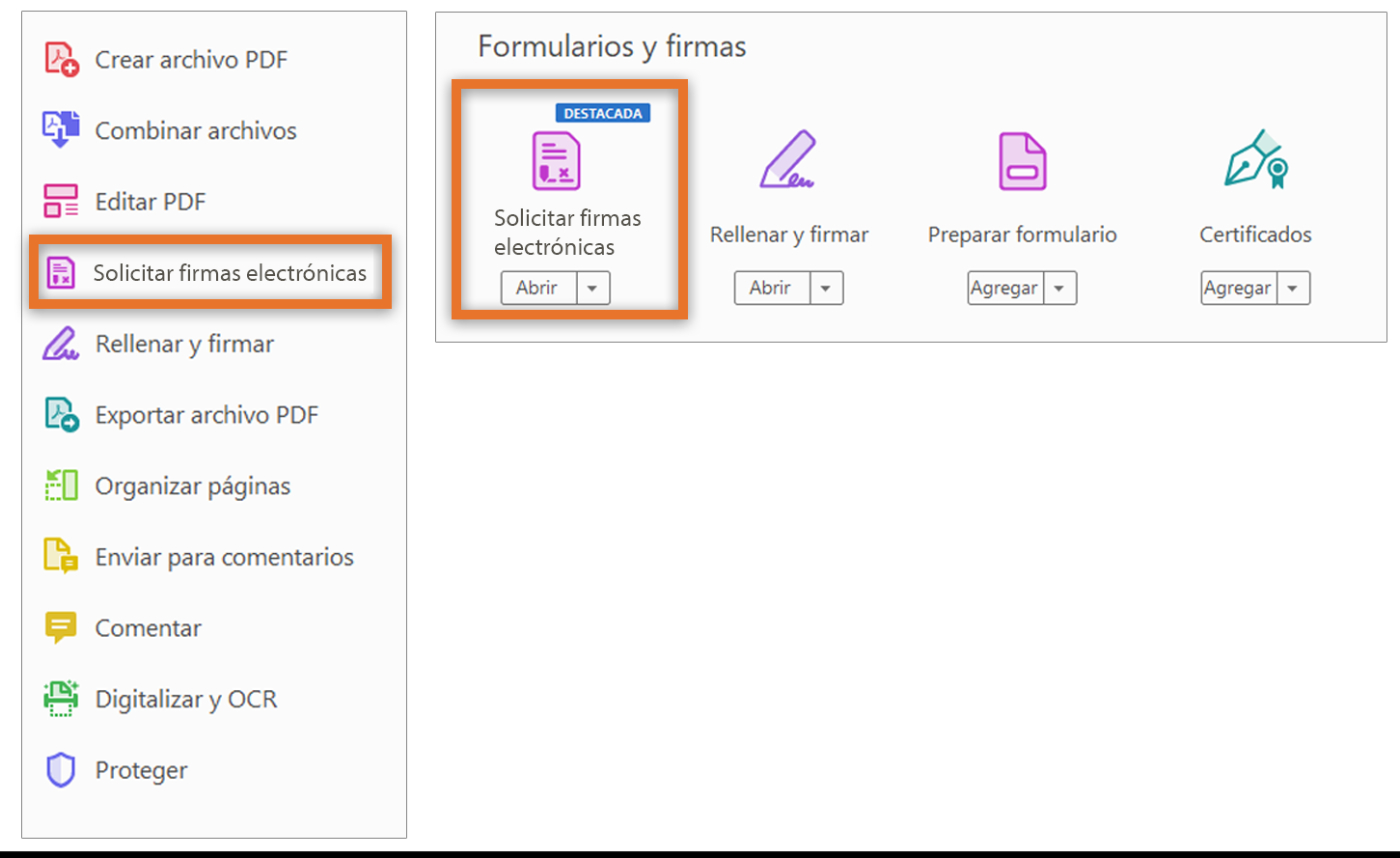Click the Combinar archivos icon
1400x858 pixels.
point(61,129)
